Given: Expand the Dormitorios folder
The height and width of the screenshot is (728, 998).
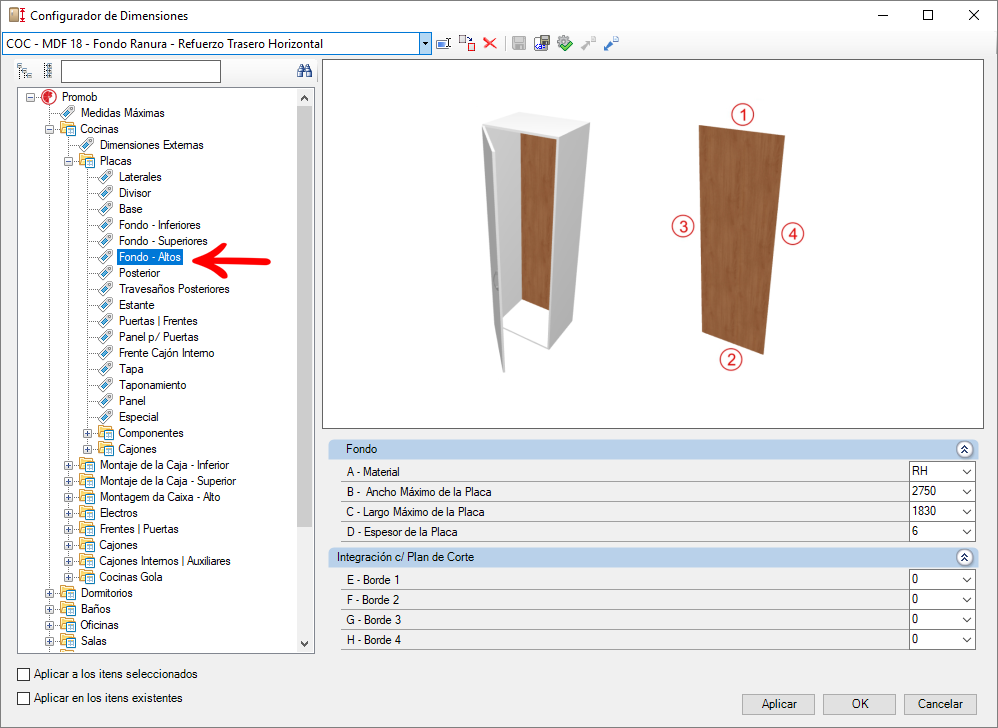Looking at the screenshot, I should (50, 593).
